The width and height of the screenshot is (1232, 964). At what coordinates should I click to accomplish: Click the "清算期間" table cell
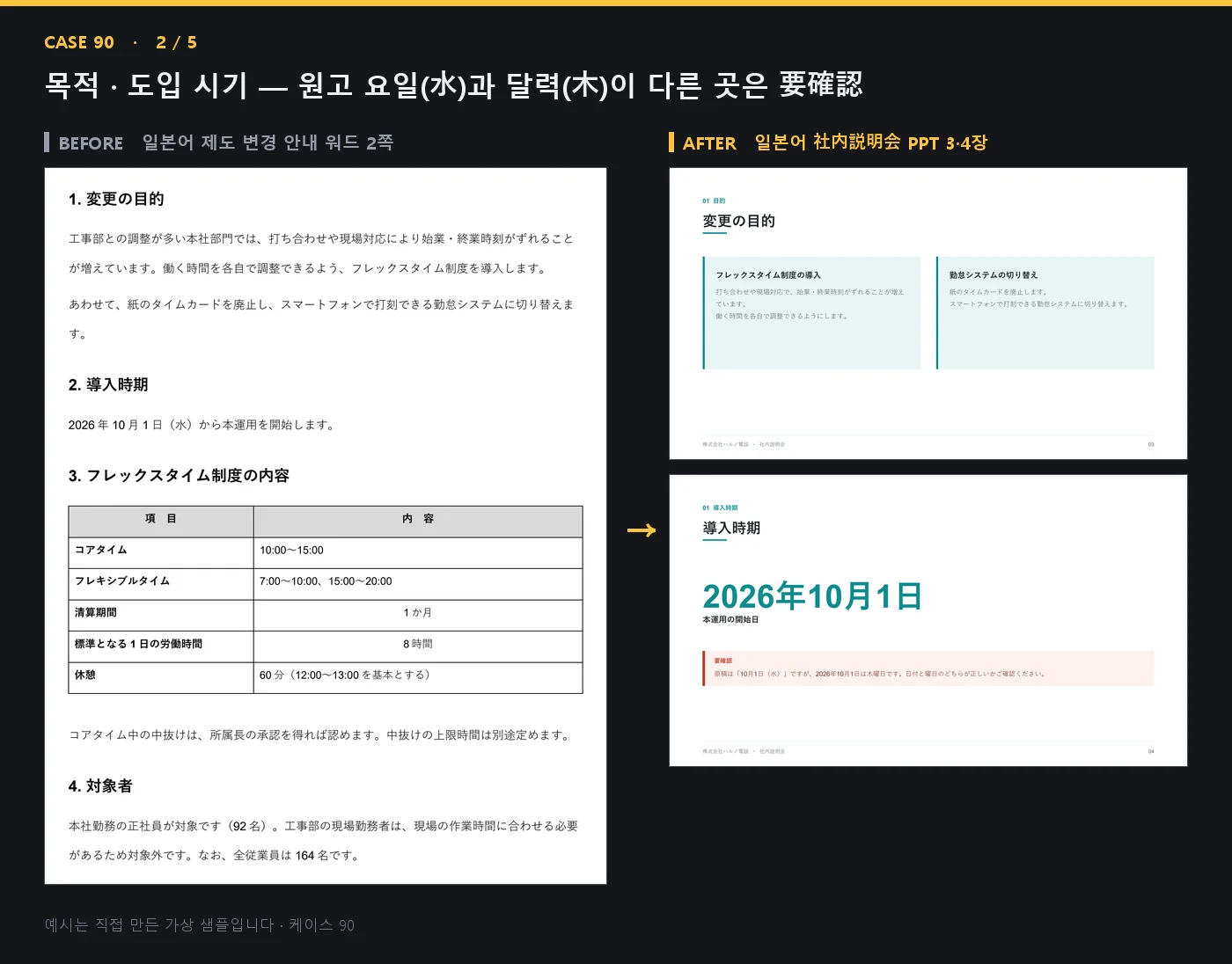[x=161, y=616]
